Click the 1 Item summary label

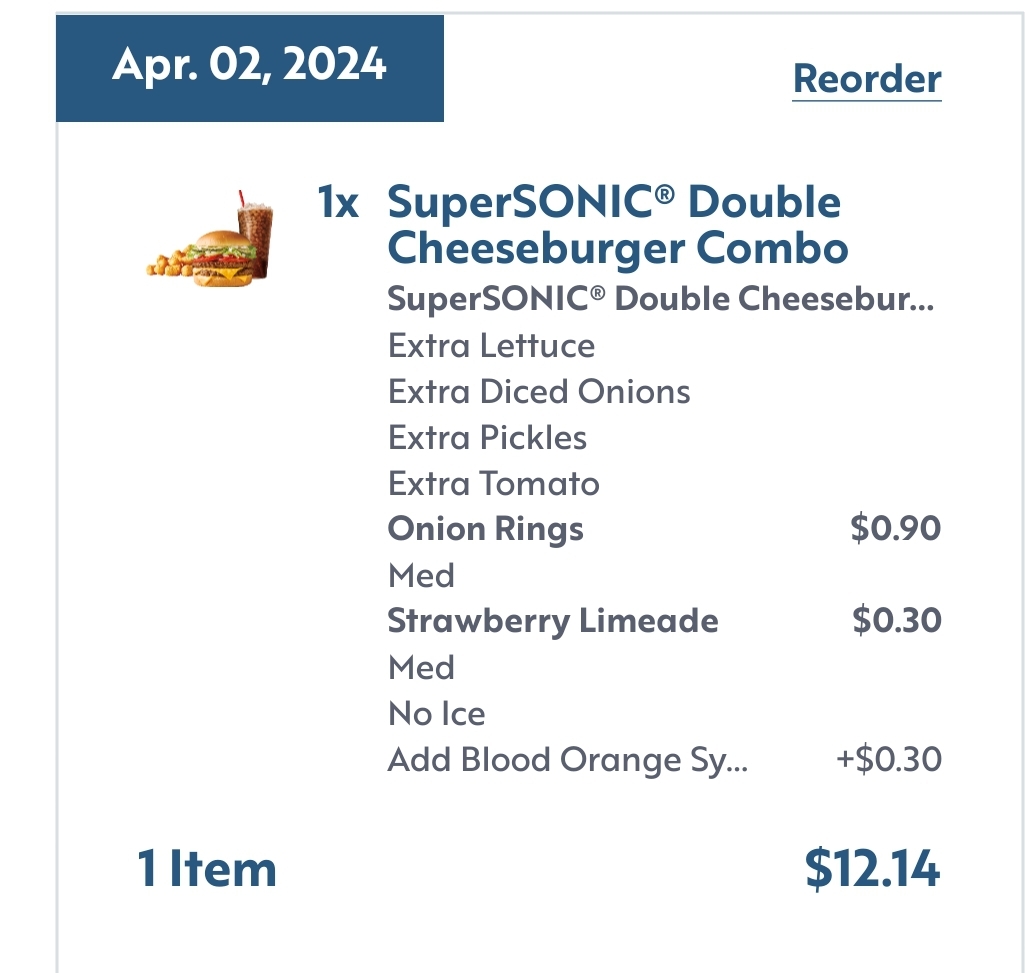206,869
